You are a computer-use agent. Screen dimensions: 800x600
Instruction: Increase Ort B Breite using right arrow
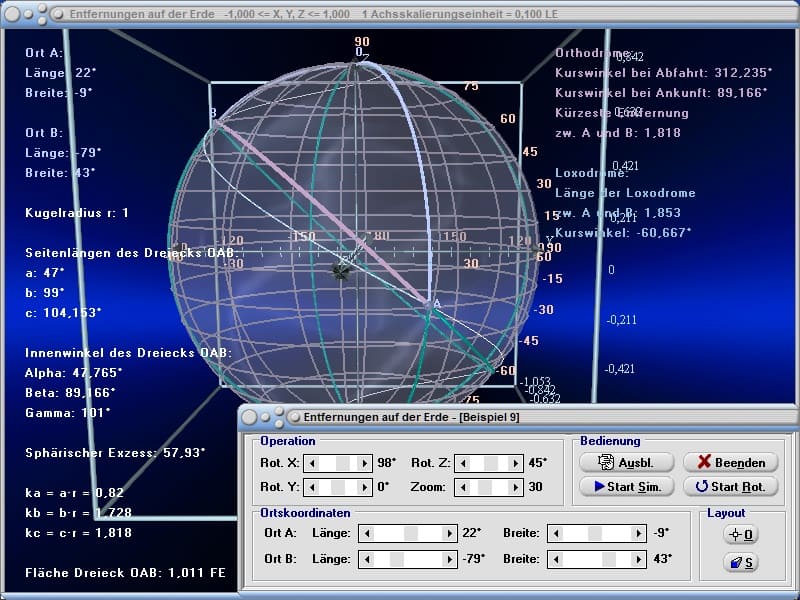click(x=638, y=559)
